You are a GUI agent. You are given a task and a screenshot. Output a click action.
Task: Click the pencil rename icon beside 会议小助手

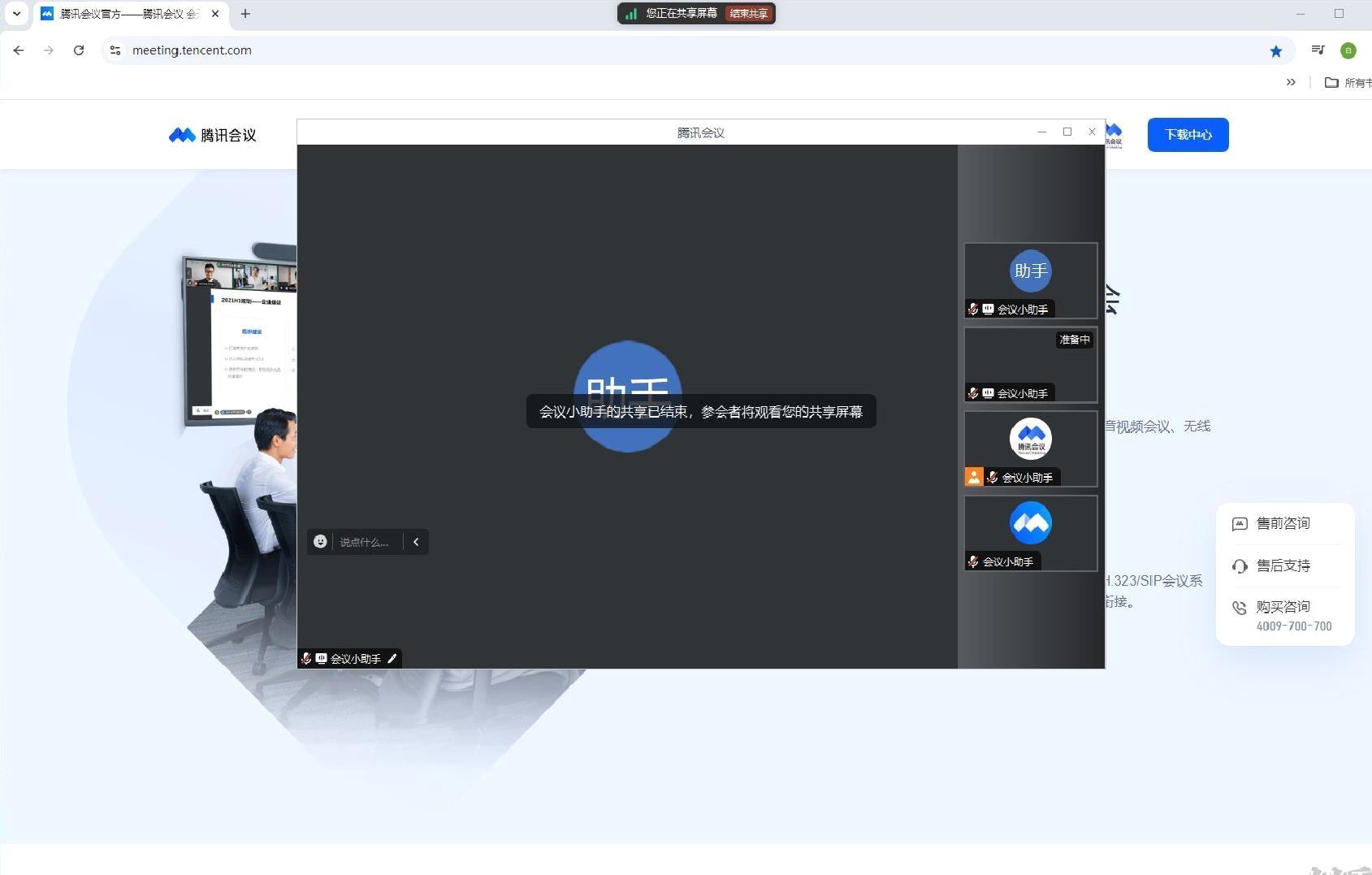tap(392, 659)
